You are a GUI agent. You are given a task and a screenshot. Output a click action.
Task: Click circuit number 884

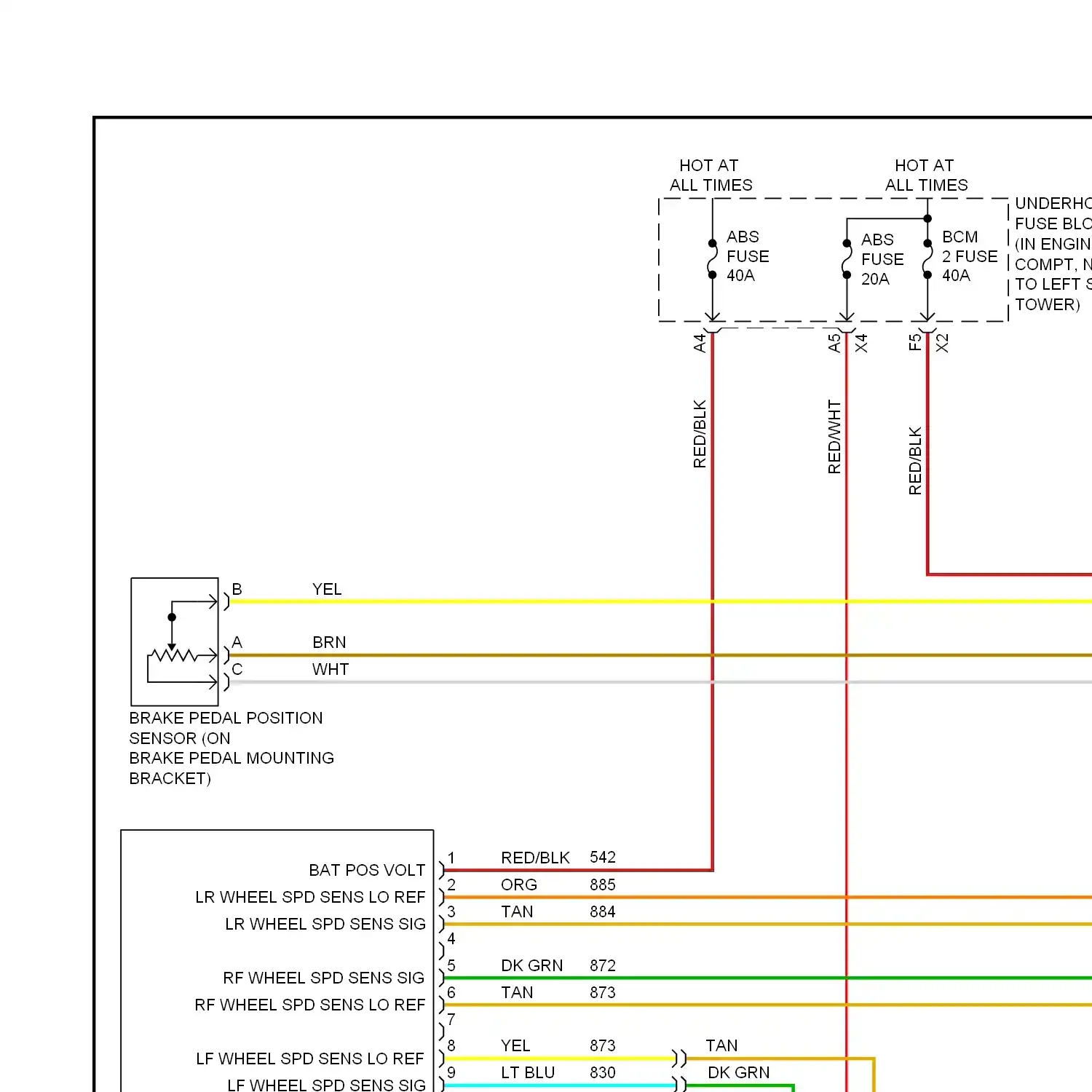point(603,911)
